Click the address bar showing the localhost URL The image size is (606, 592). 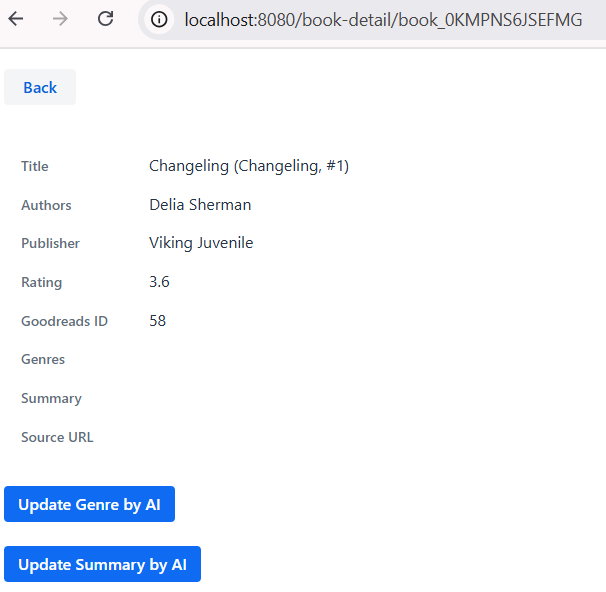tap(382, 19)
